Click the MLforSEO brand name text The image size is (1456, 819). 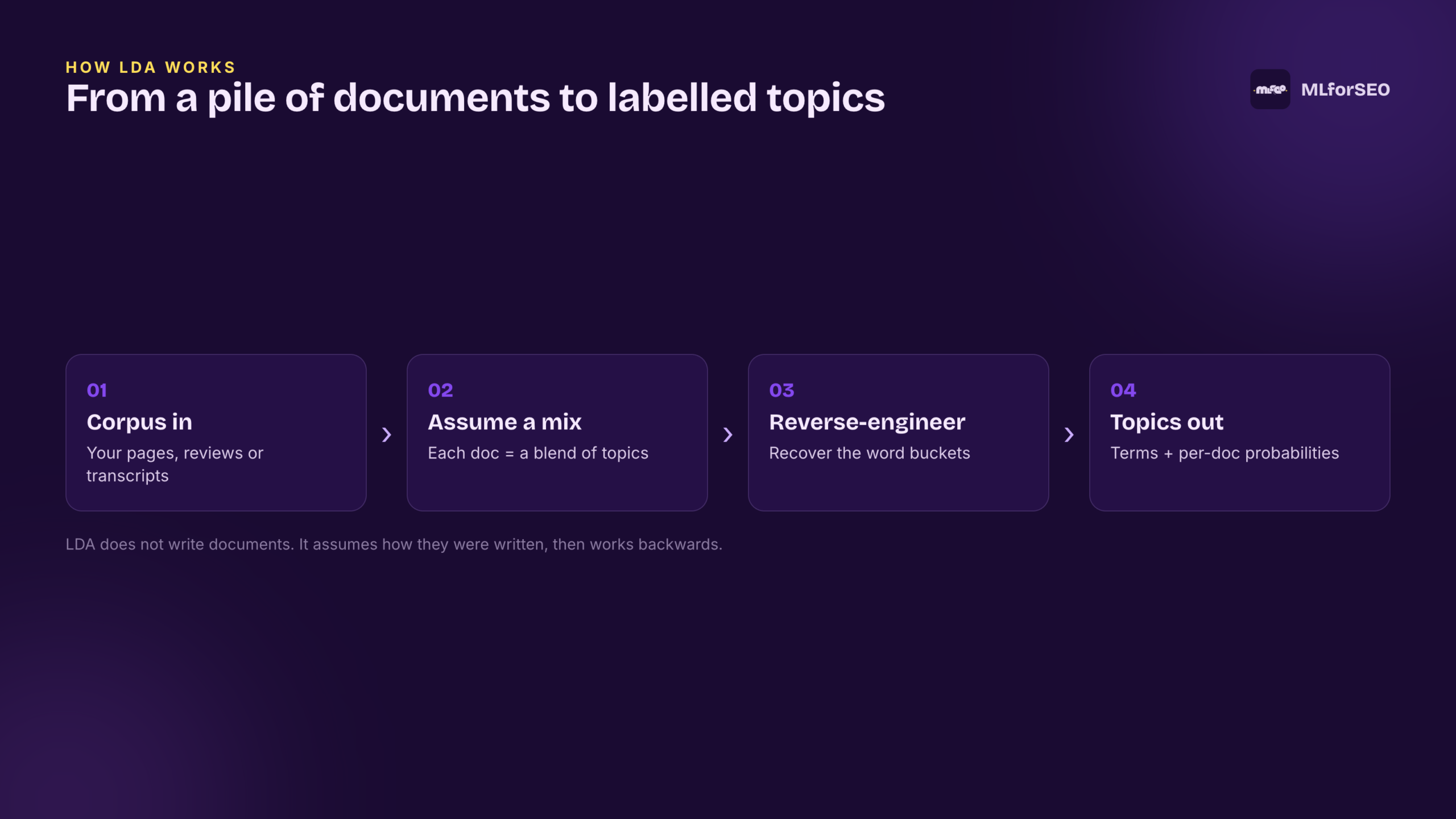point(1345,89)
